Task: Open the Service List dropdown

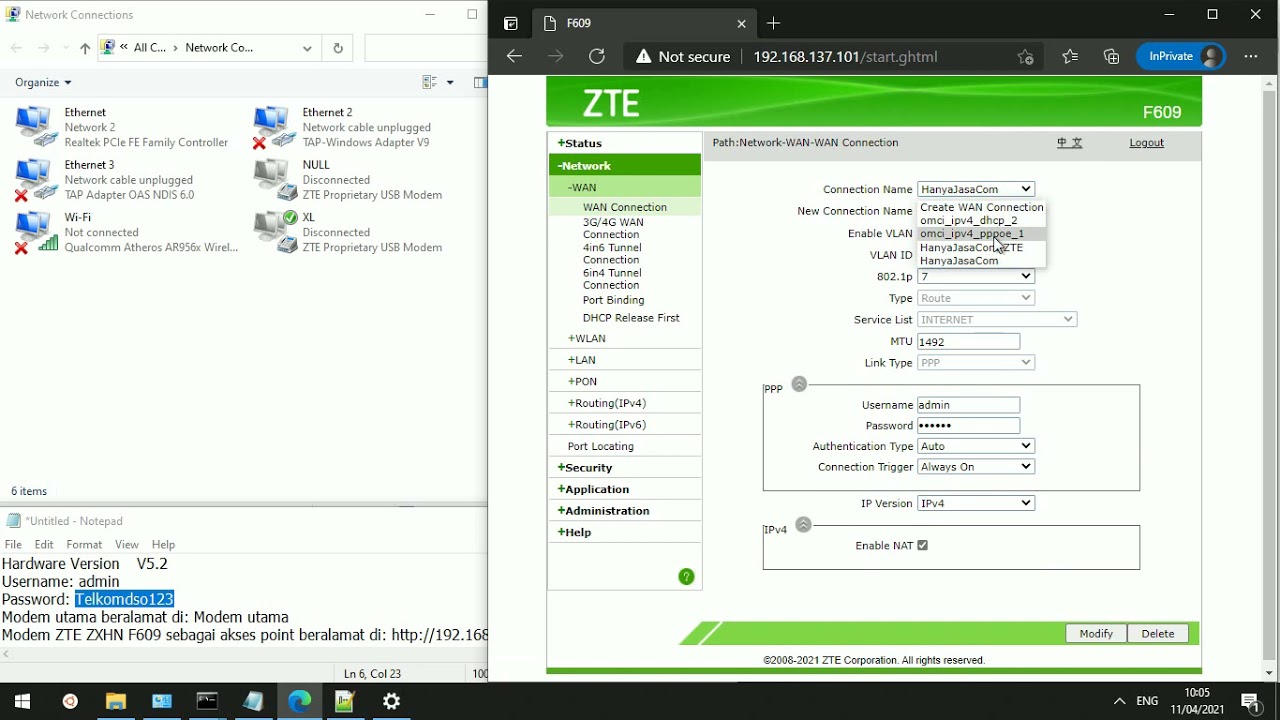Action: [x=997, y=320]
